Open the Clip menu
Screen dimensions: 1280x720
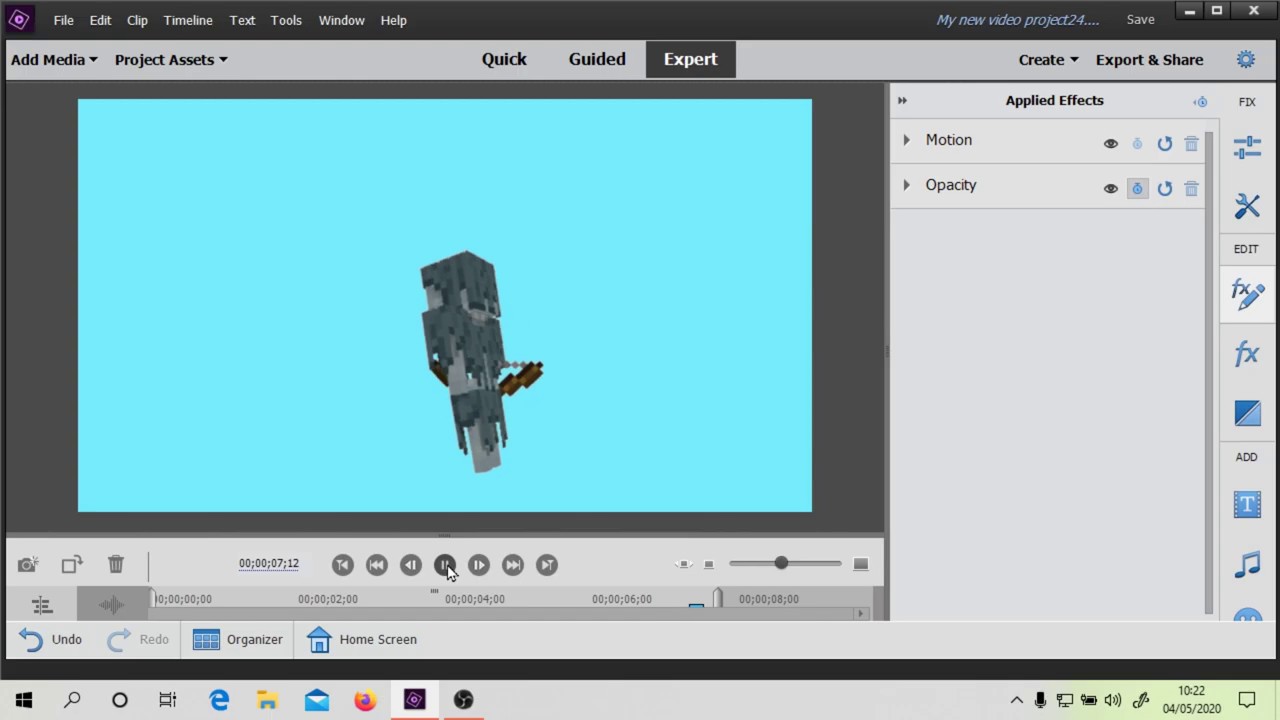point(137,20)
